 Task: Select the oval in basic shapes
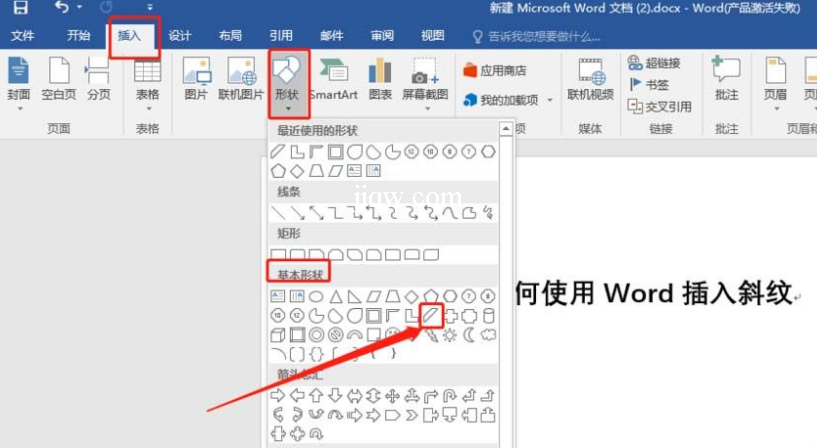tap(316, 297)
